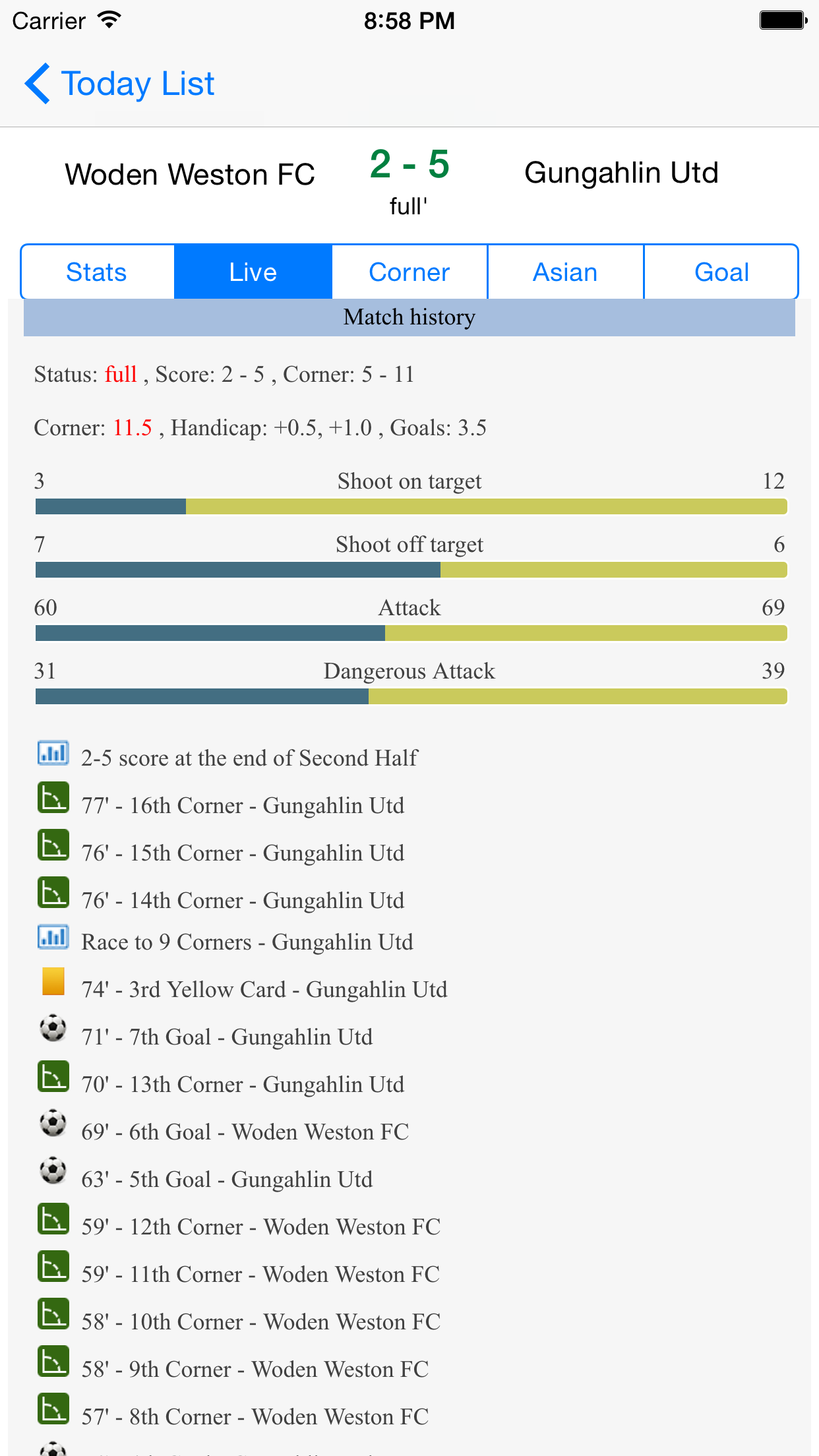The image size is (819, 1456).
Task: Tap the Gungahlin Utd team name header
Action: (x=621, y=173)
